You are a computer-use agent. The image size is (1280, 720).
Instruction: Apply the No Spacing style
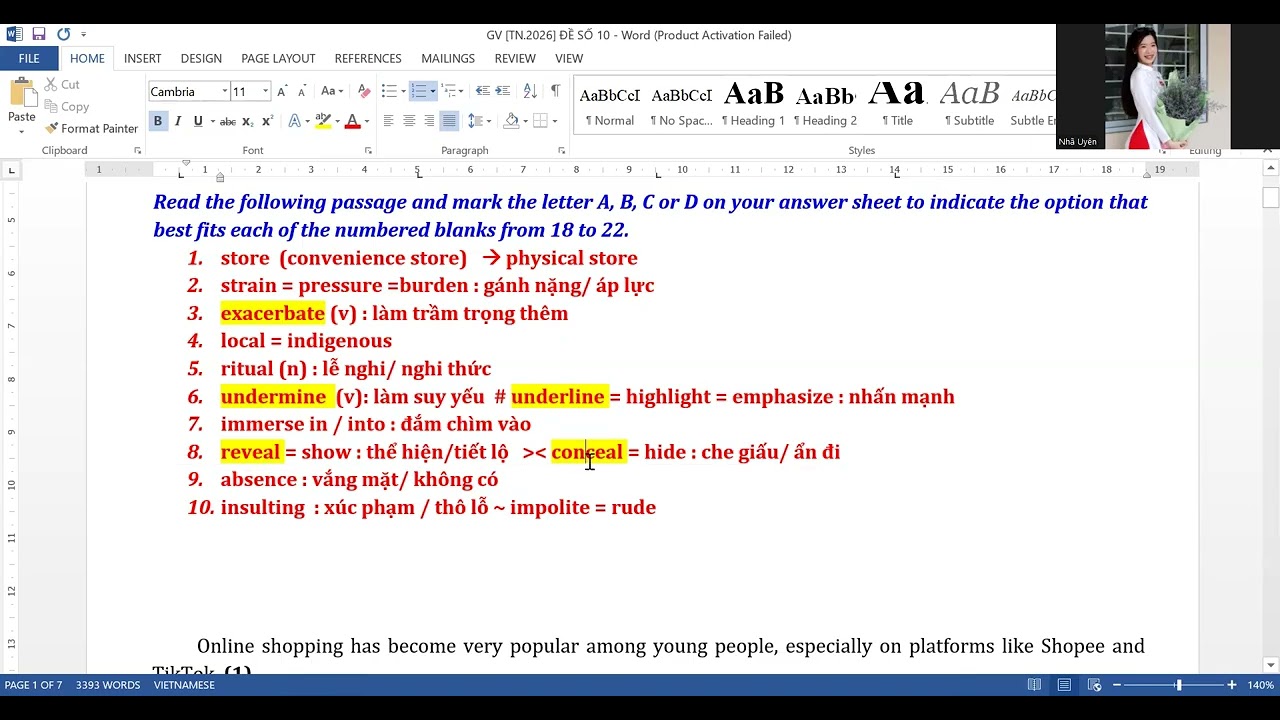pos(681,106)
